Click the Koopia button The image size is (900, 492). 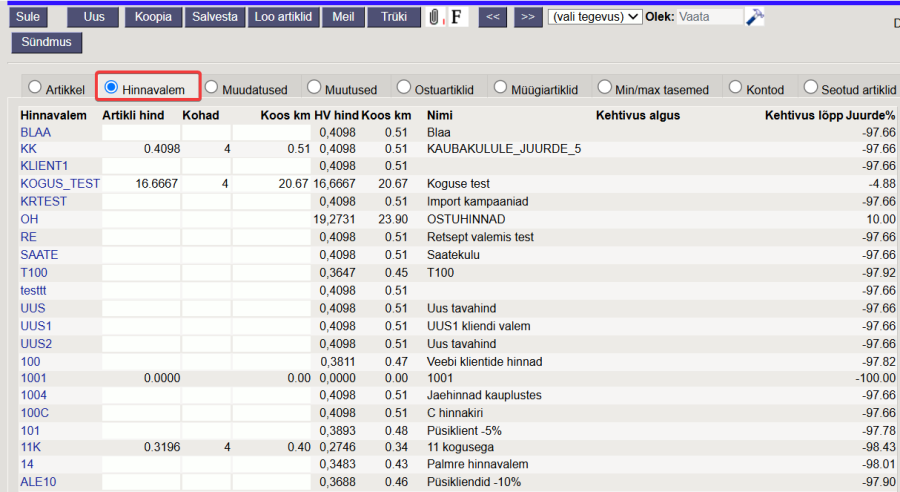[x=153, y=17]
